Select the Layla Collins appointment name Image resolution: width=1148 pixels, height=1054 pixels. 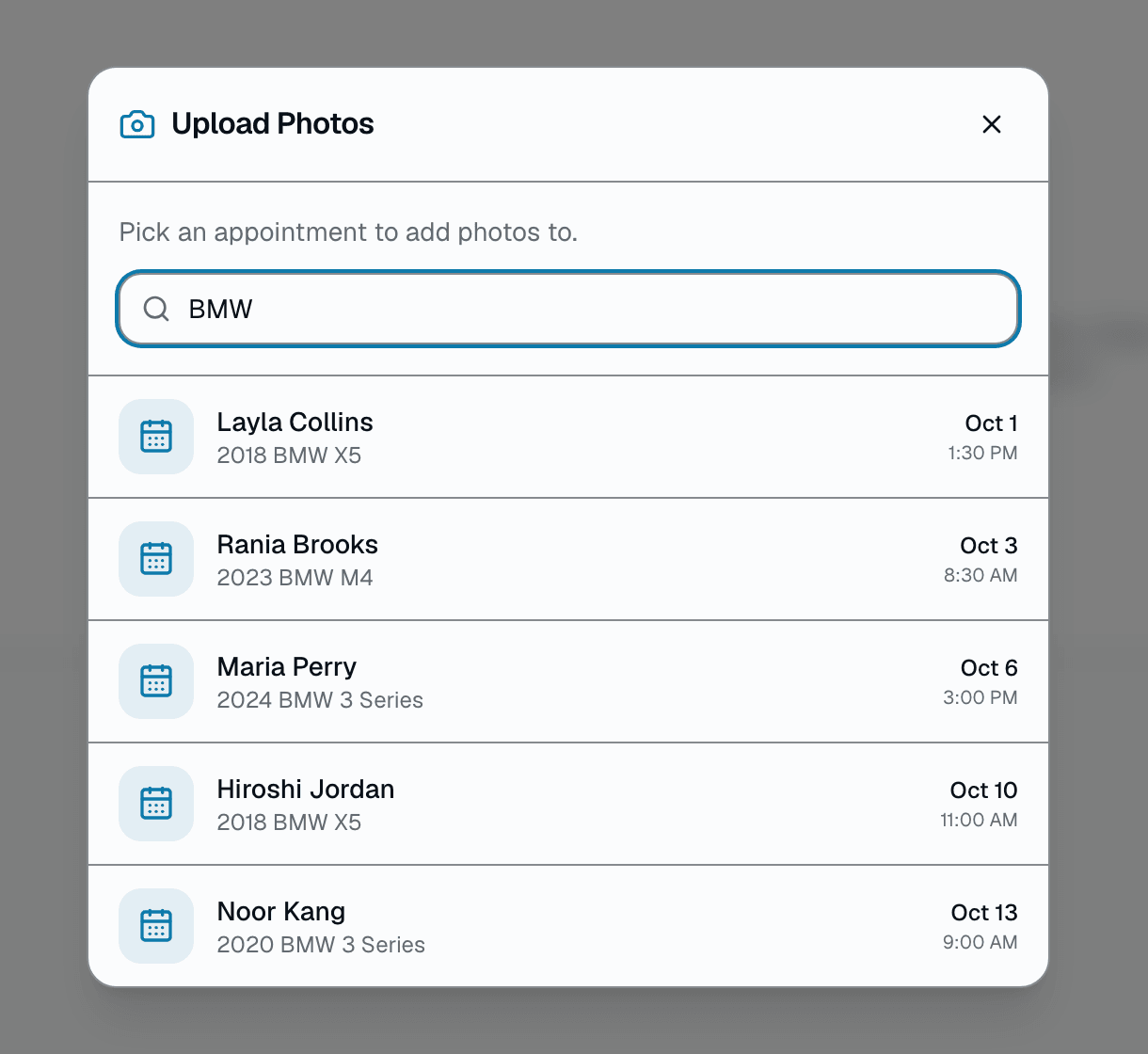295,423
